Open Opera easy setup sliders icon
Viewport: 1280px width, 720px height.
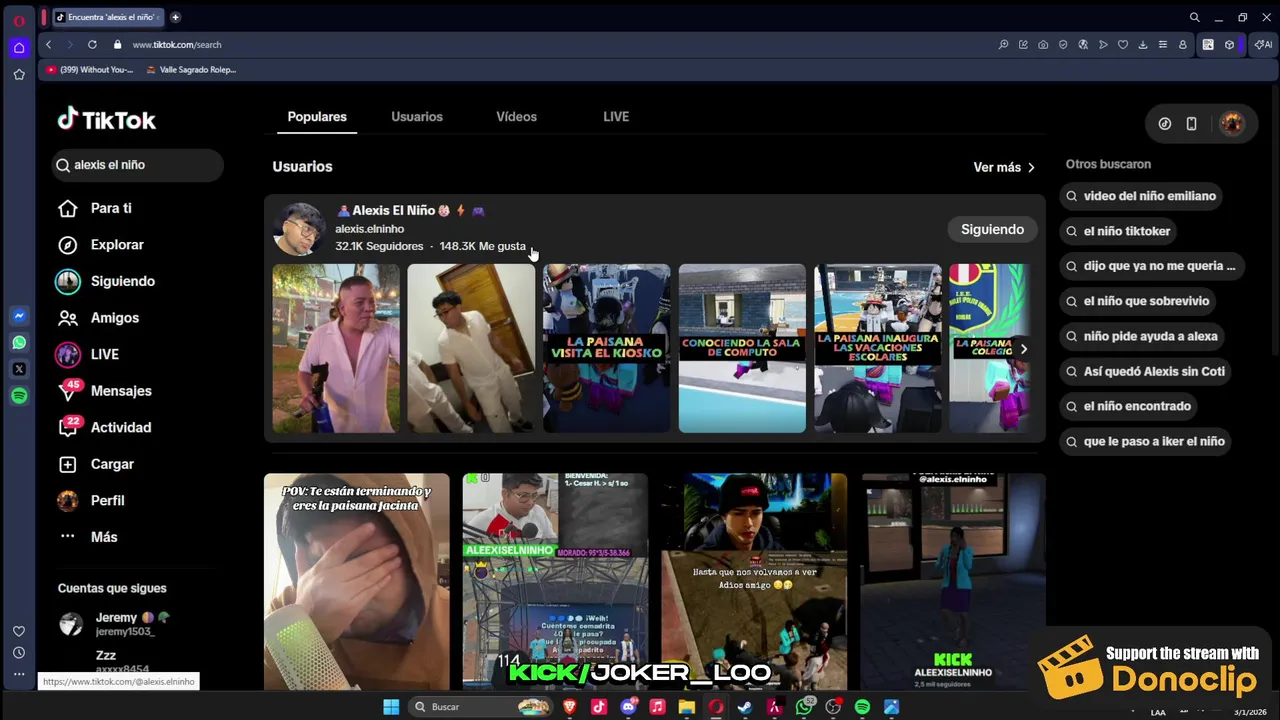pos(1162,44)
